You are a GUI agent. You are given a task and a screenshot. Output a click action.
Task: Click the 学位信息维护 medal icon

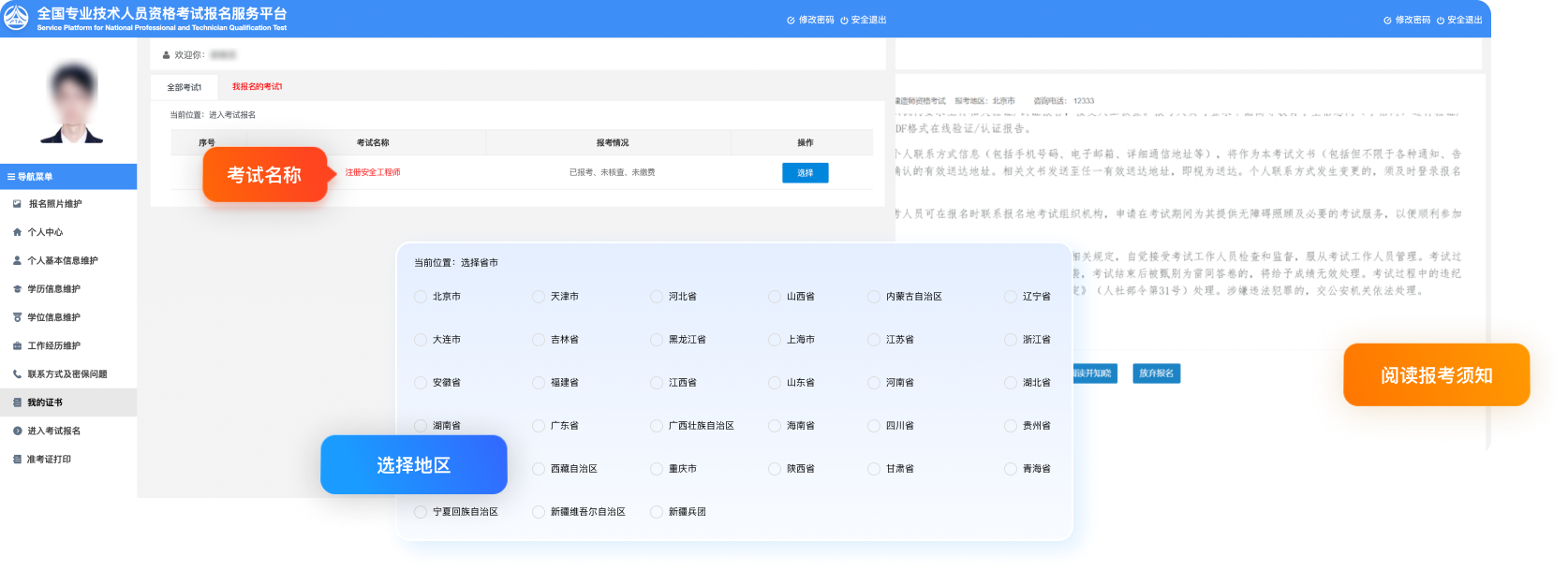[17, 317]
